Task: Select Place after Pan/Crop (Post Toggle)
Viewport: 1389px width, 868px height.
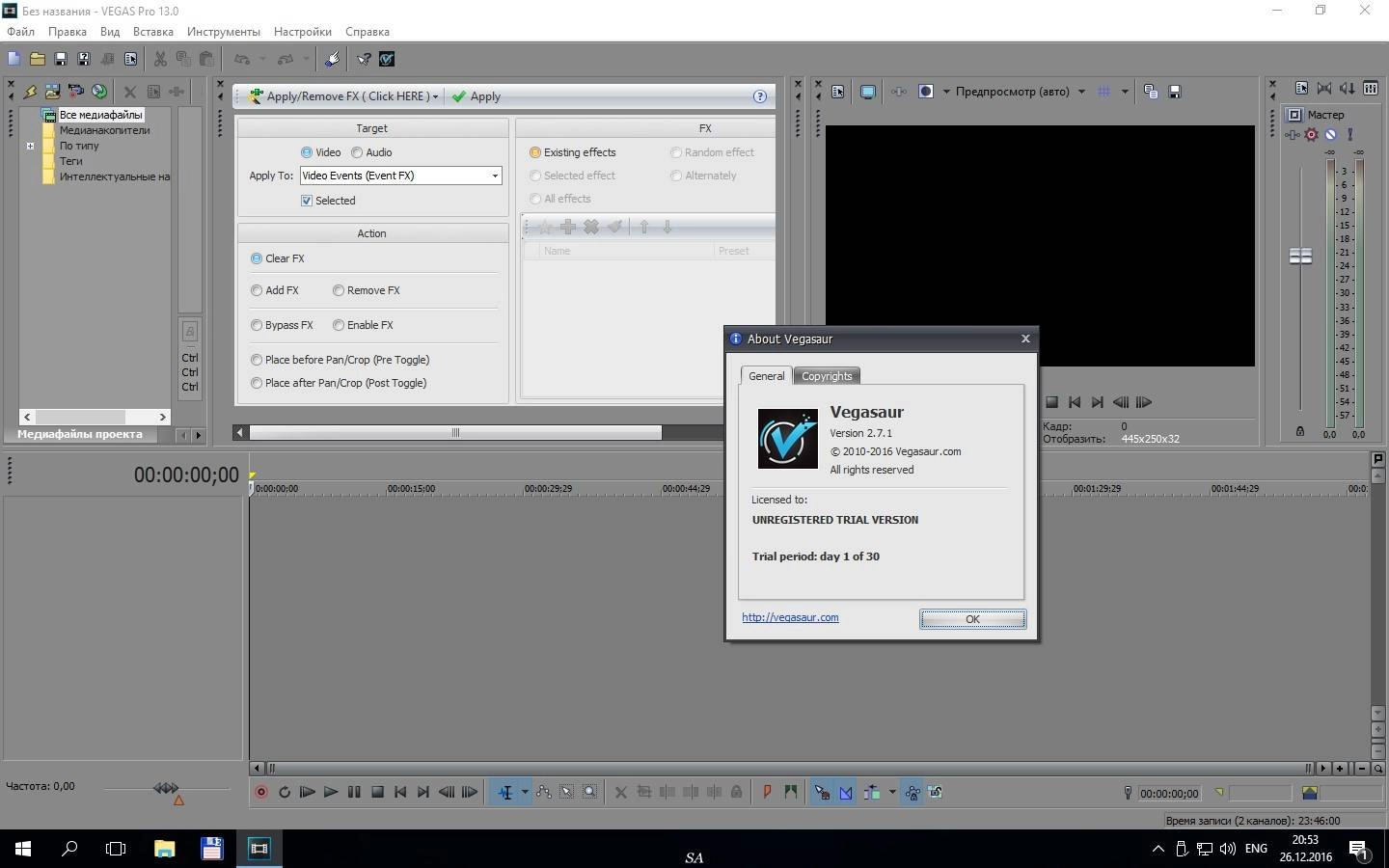Action: coord(339,383)
